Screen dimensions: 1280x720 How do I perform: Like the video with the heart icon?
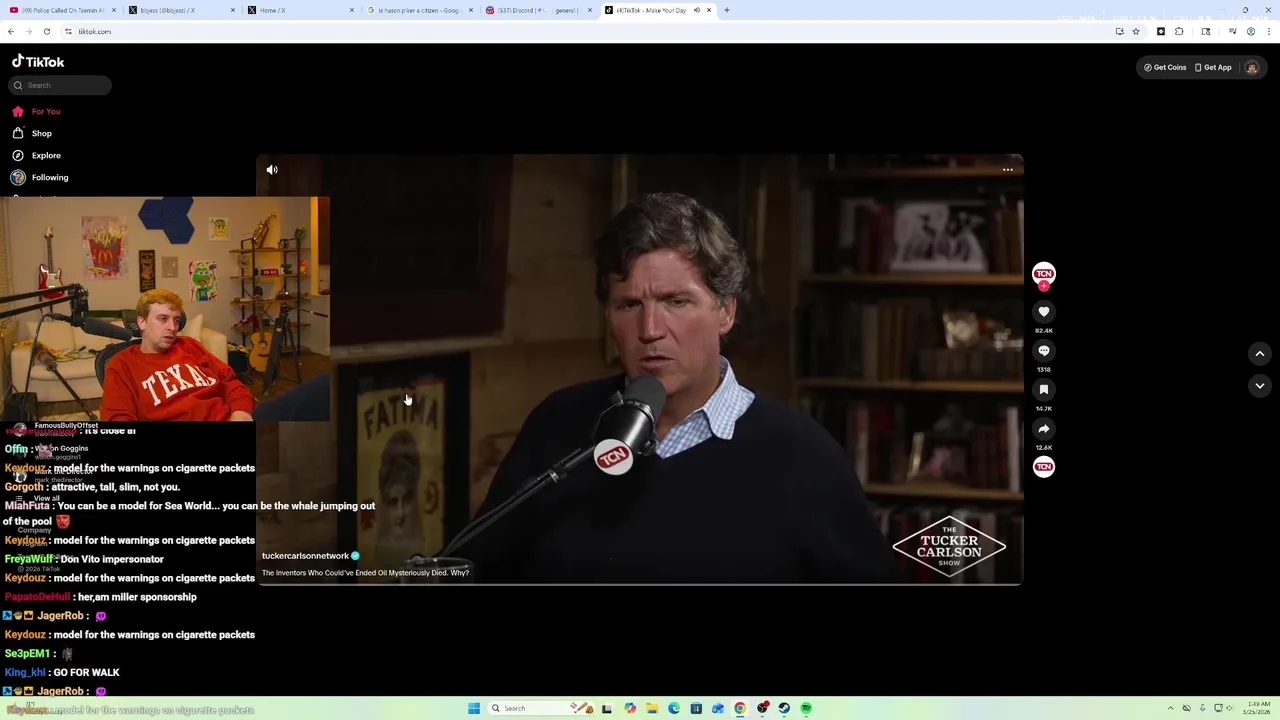tap(1043, 312)
